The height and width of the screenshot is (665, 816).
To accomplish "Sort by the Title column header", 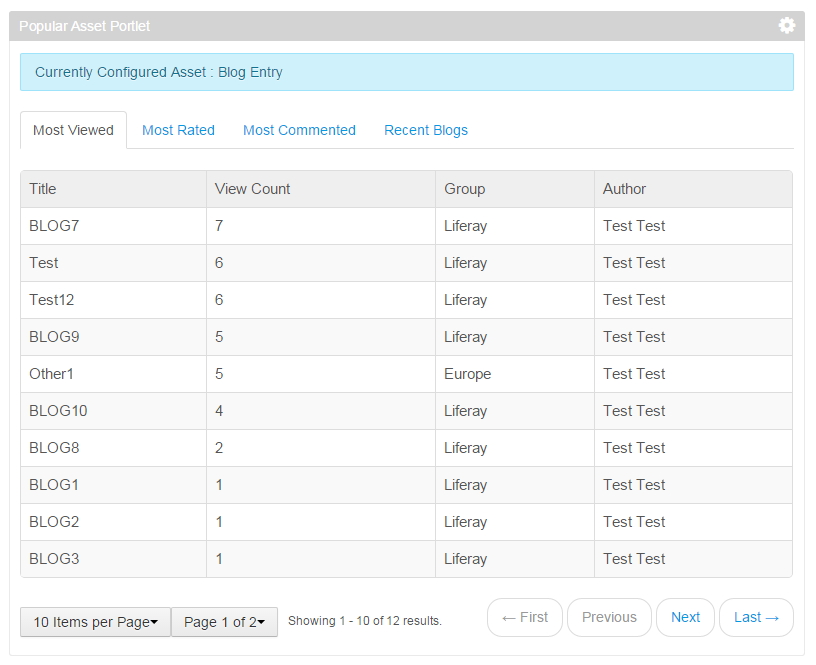I will tap(43, 189).
